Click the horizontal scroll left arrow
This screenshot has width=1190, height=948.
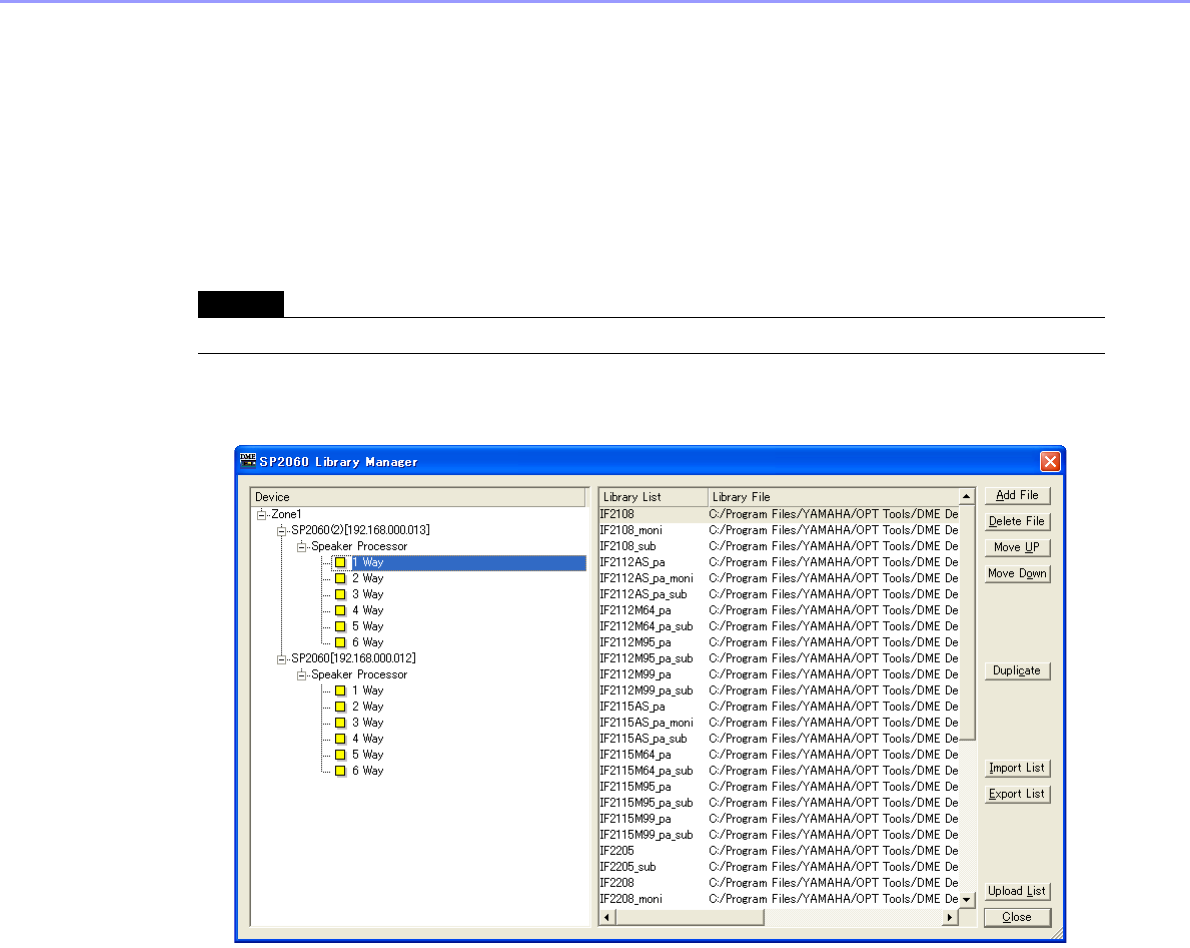[x=607, y=918]
